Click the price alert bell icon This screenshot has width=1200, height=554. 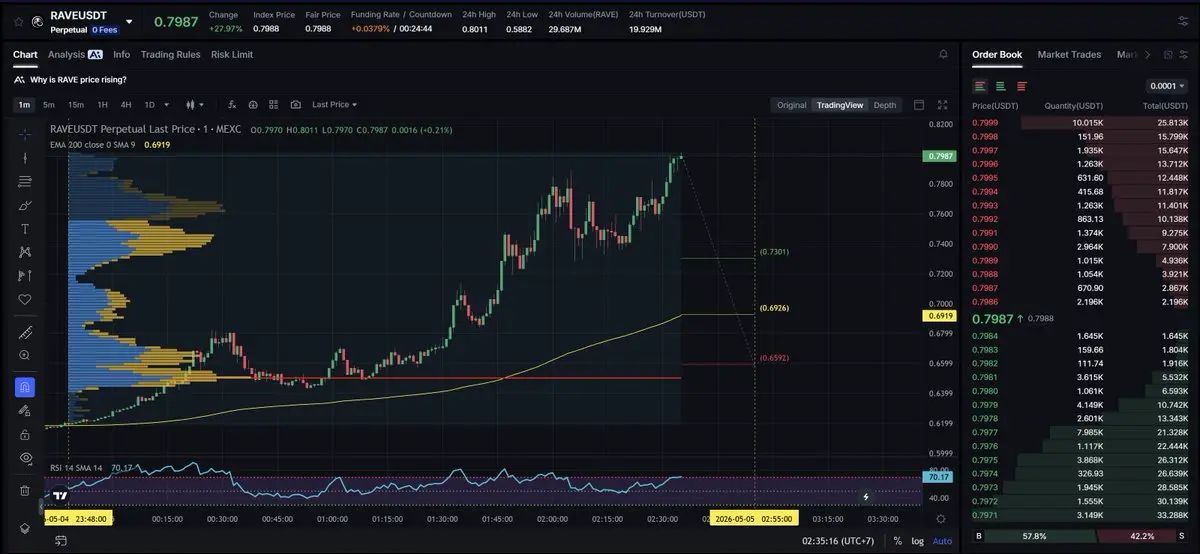click(x=943, y=54)
